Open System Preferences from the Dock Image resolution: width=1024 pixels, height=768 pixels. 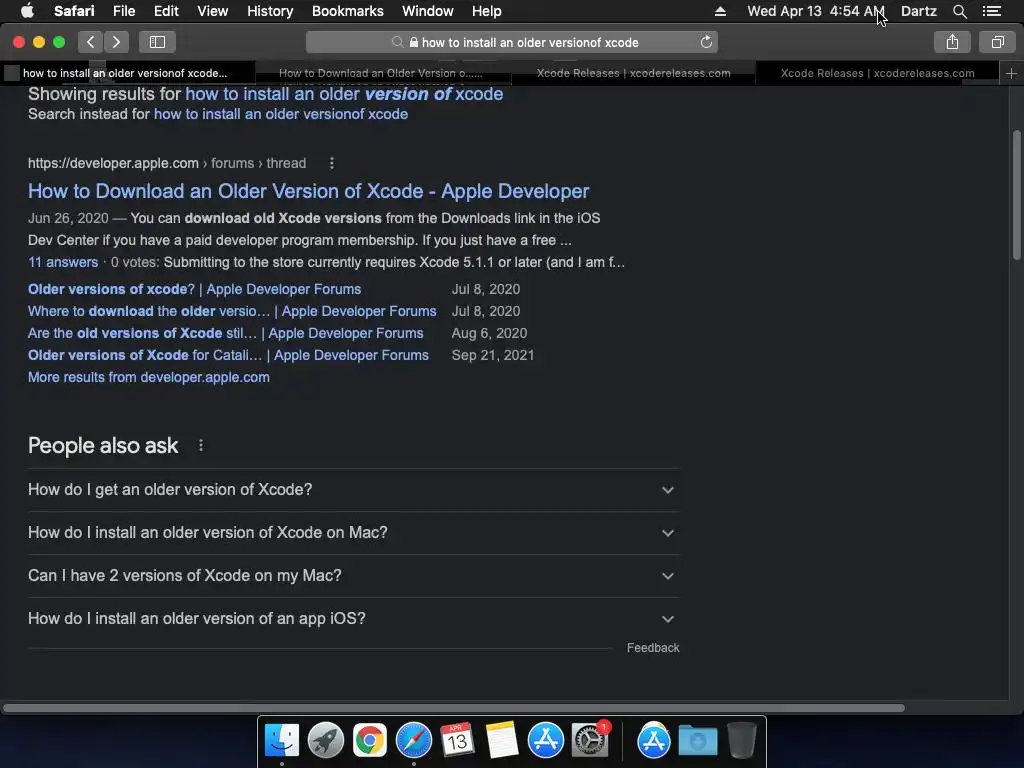pyautogui.click(x=590, y=741)
